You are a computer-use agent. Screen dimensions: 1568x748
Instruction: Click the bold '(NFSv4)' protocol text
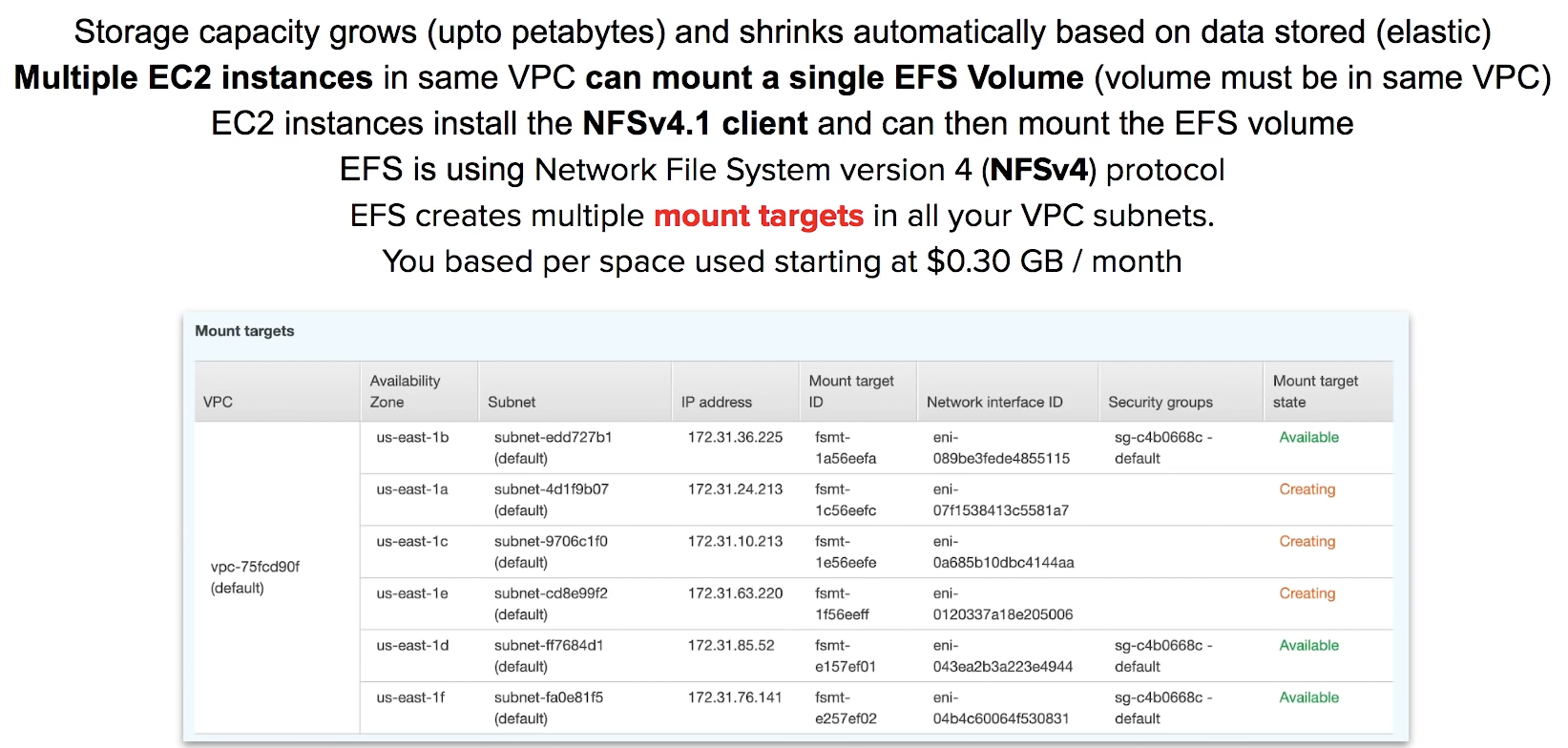coord(1039,170)
